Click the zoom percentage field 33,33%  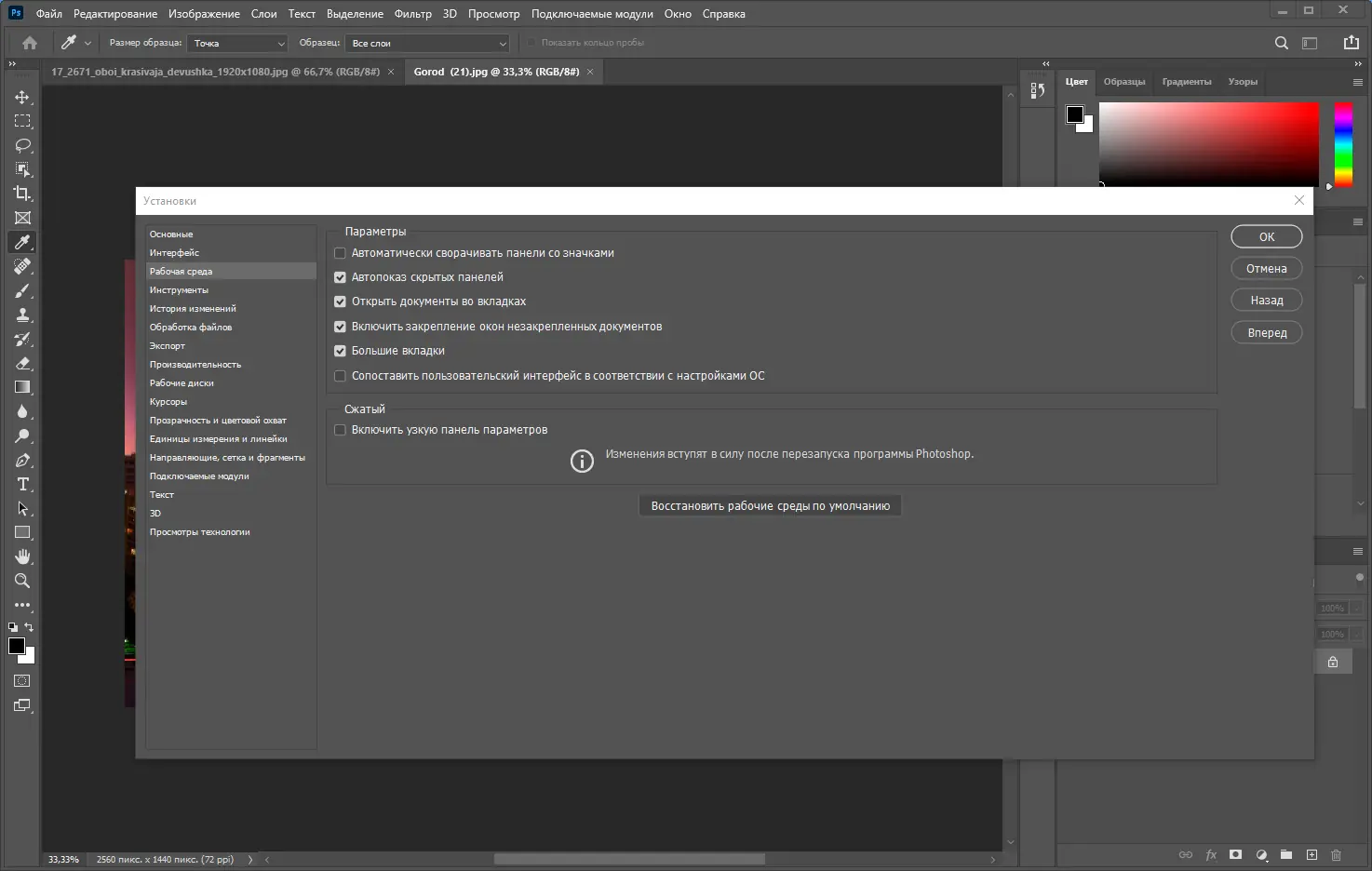(x=63, y=860)
